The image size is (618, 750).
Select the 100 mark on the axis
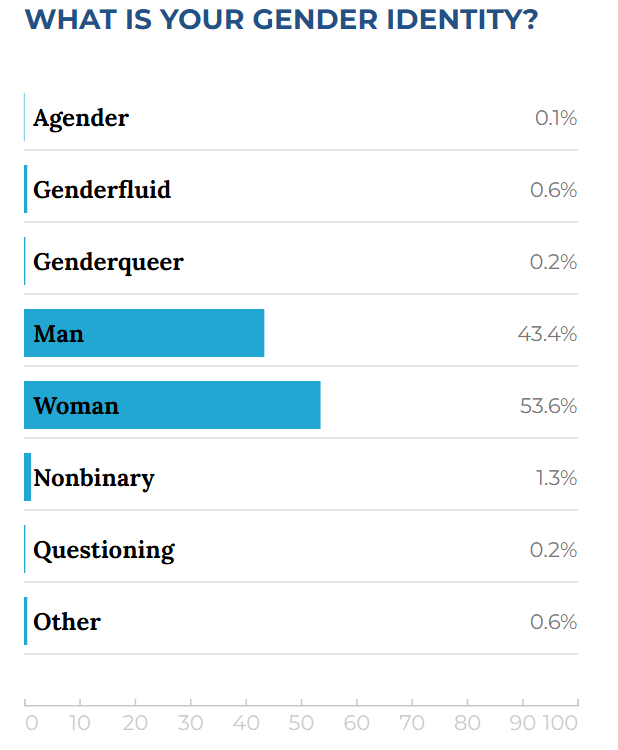coord(560,723)
